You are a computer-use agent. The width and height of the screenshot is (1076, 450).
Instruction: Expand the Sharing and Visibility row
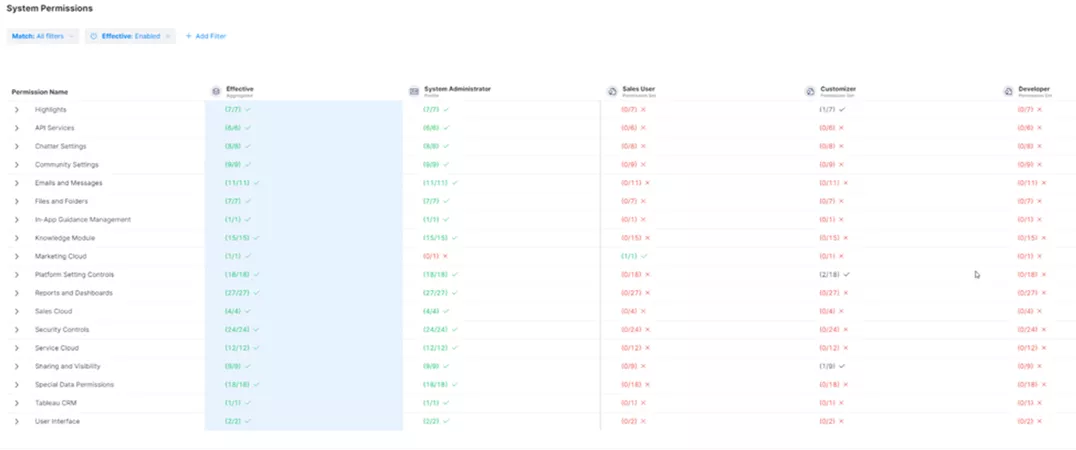(16, 366)
